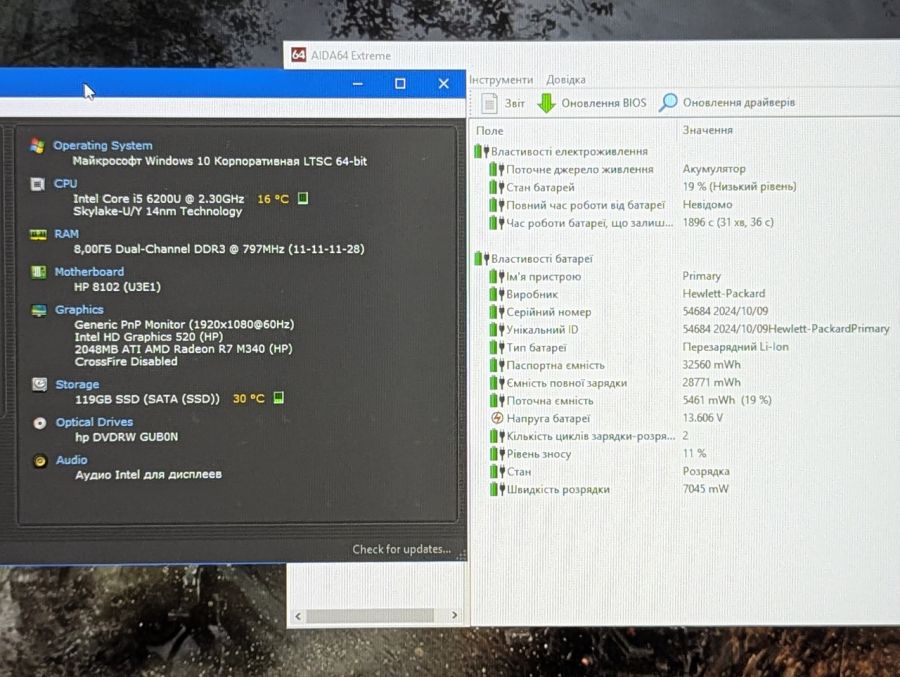Screen dimensions: 900x677
Task: Select the Стан батарей row
Action: coord(532,187)
